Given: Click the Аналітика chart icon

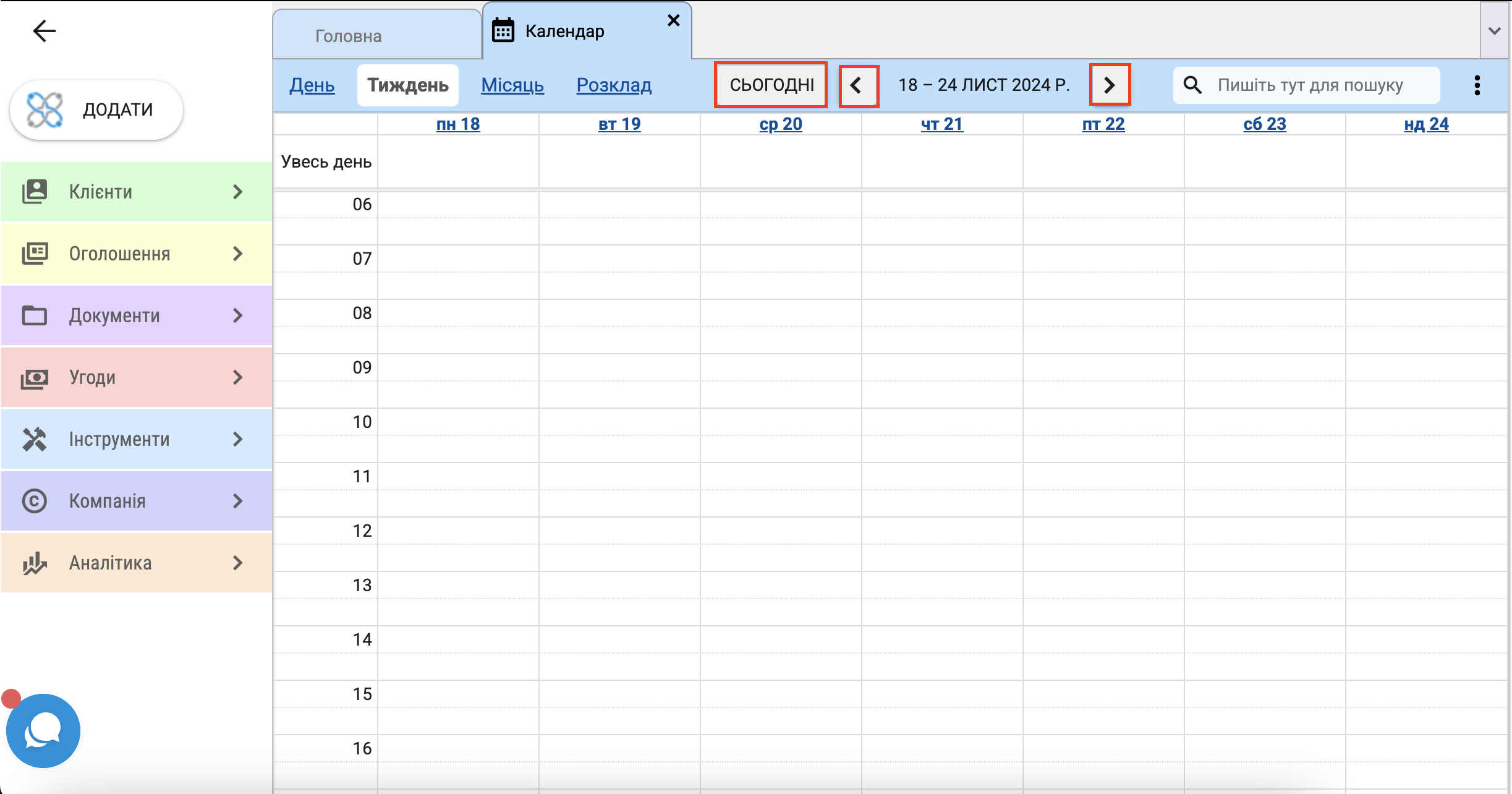Looking at the screenshot, I should click(x=35, y=563).
